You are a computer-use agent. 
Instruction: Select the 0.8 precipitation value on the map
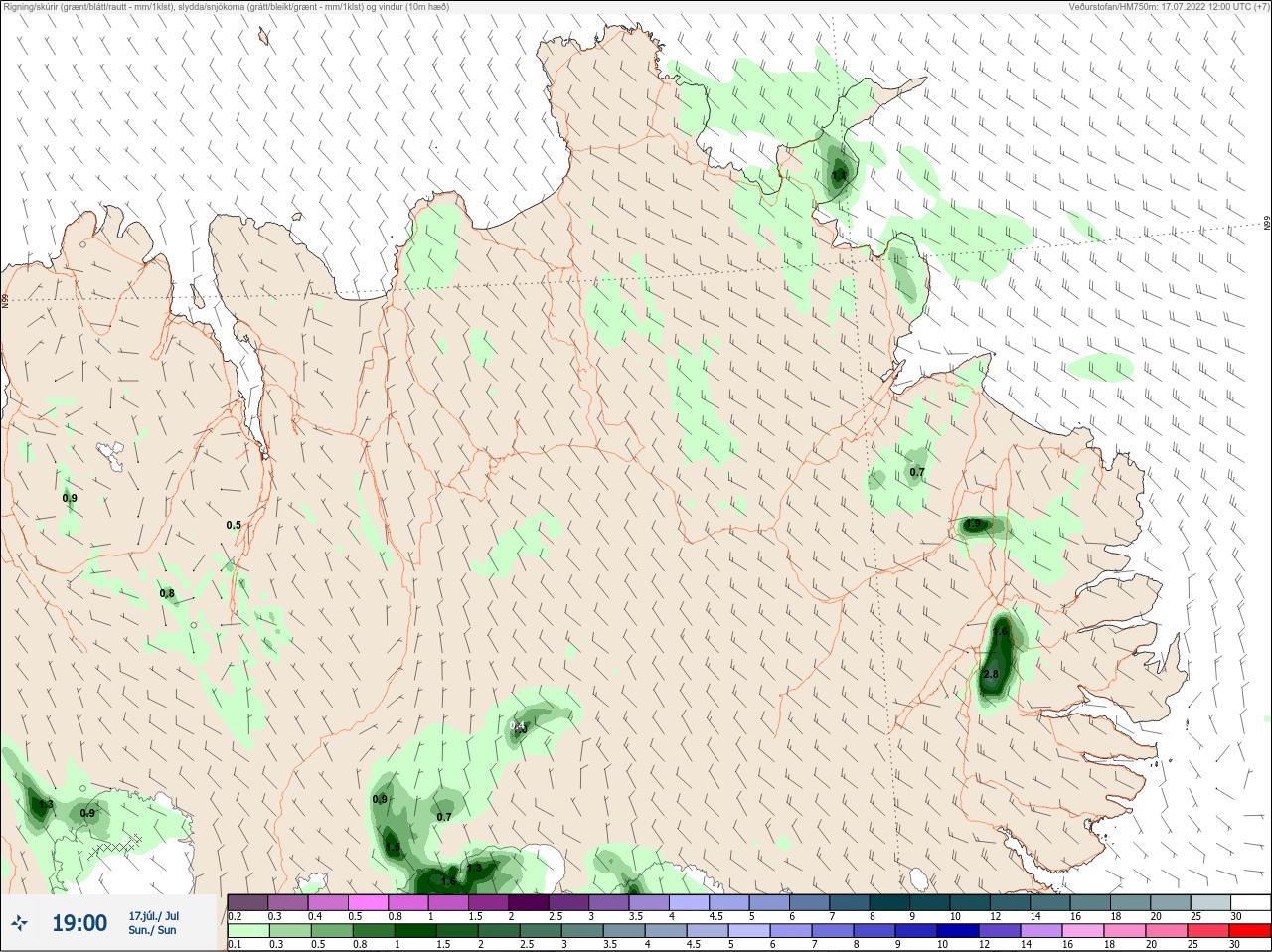167,593
